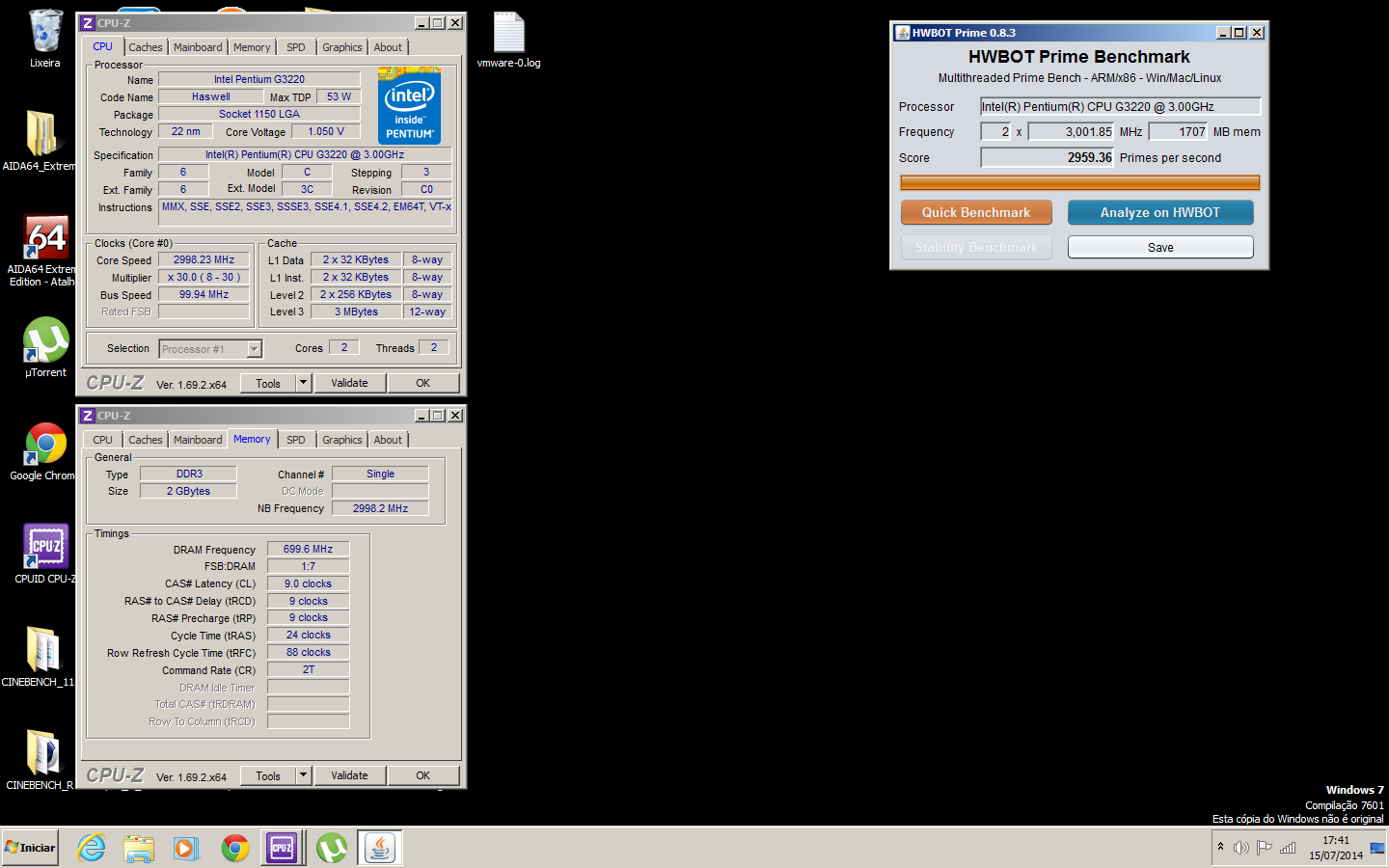Click the HWBOT Prime title bar icon
Screen dimensions: 1389x868
(903, 32)
